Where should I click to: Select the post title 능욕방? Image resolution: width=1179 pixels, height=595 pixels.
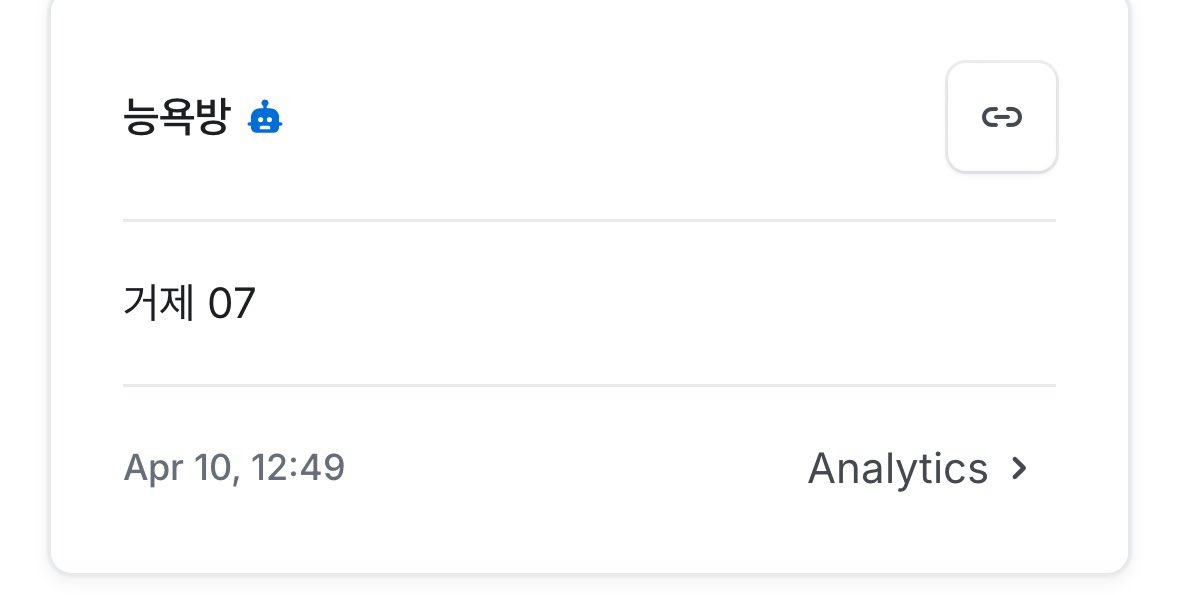coord(176,118)
